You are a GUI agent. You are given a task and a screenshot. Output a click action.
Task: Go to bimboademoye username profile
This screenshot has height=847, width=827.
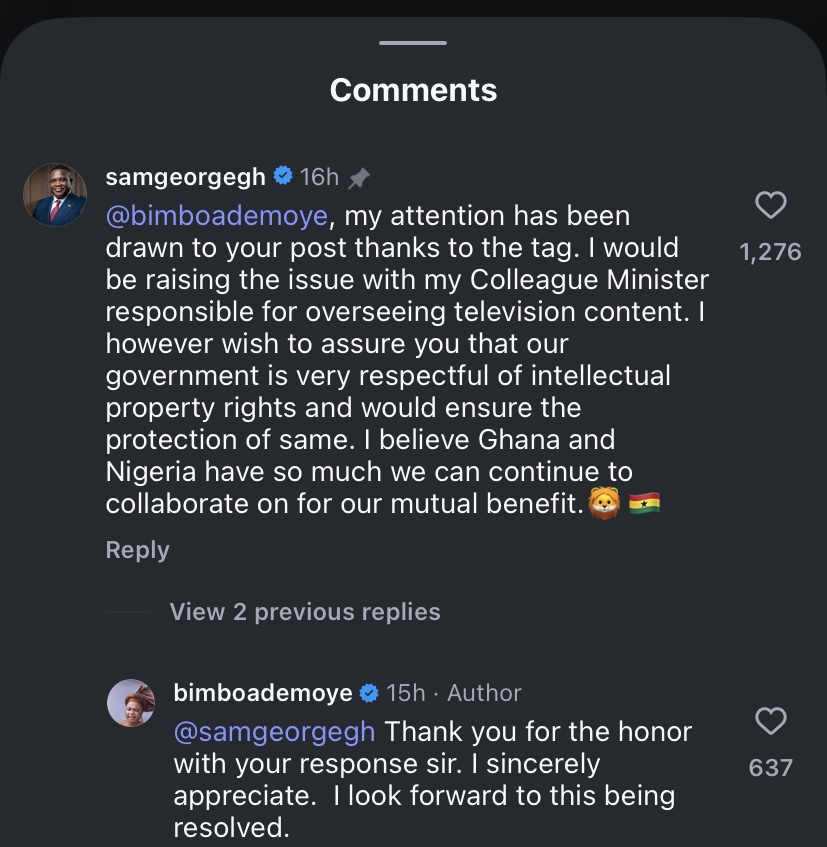pyautogui.click(x=263, y=693)
